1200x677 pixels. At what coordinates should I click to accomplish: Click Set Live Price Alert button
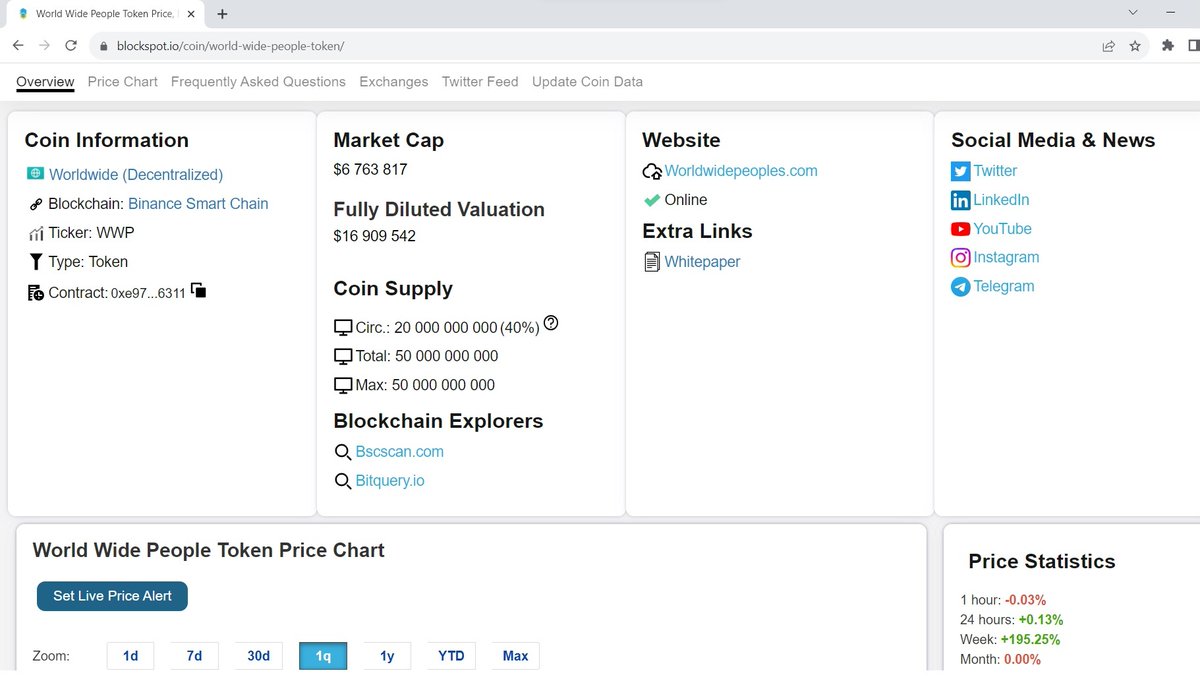point(112,596)
